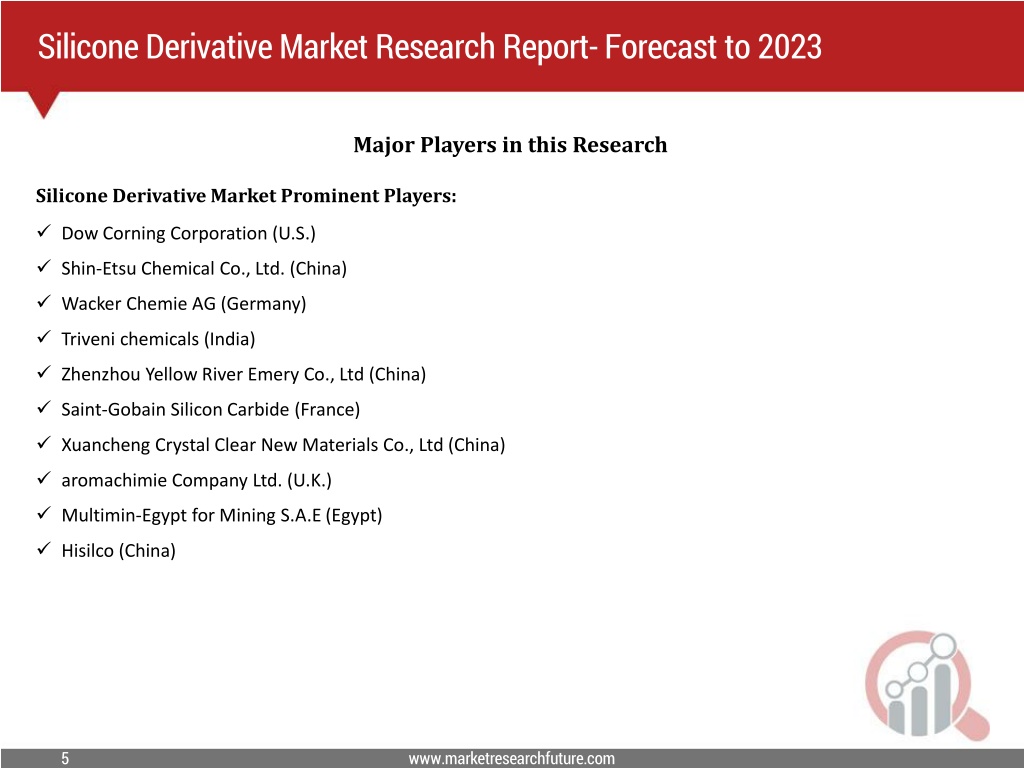Click the checkmark beside Shin-Etsu Chemical

(x=44, y=266)
